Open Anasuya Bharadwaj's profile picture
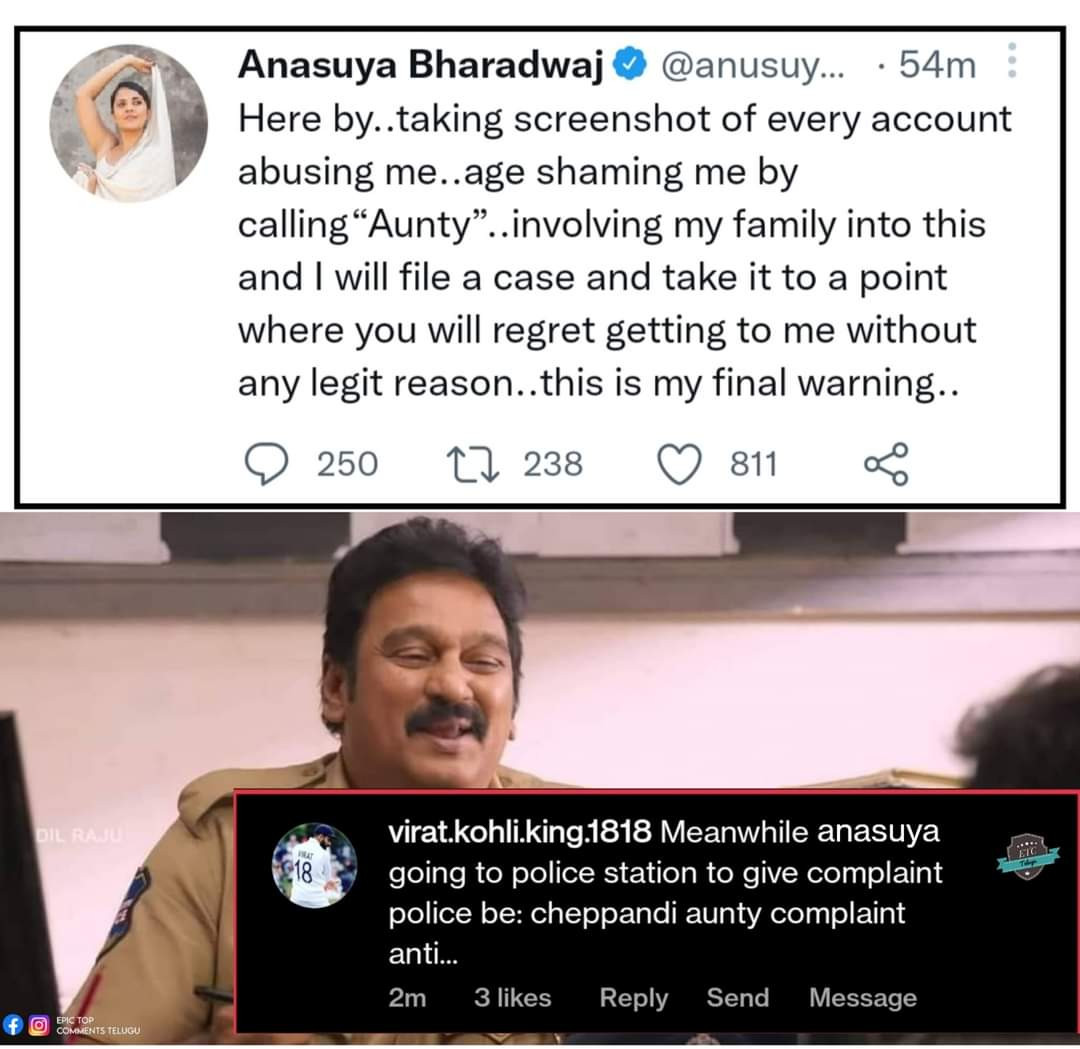Image resolution: width=1080 pixels, height=1049 pixels. (128, 123)
